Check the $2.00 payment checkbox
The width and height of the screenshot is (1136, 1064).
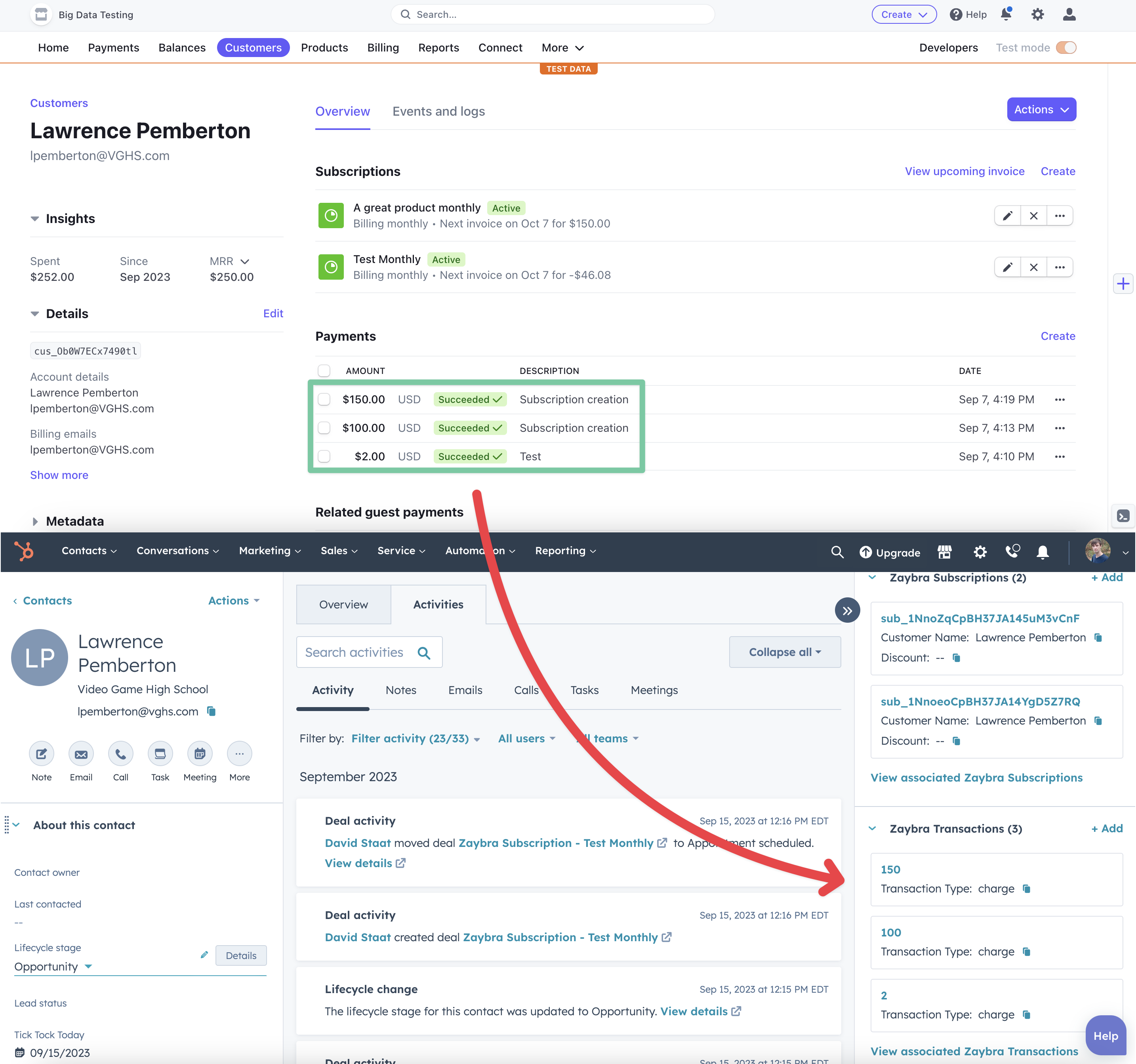tap(324, 457)
